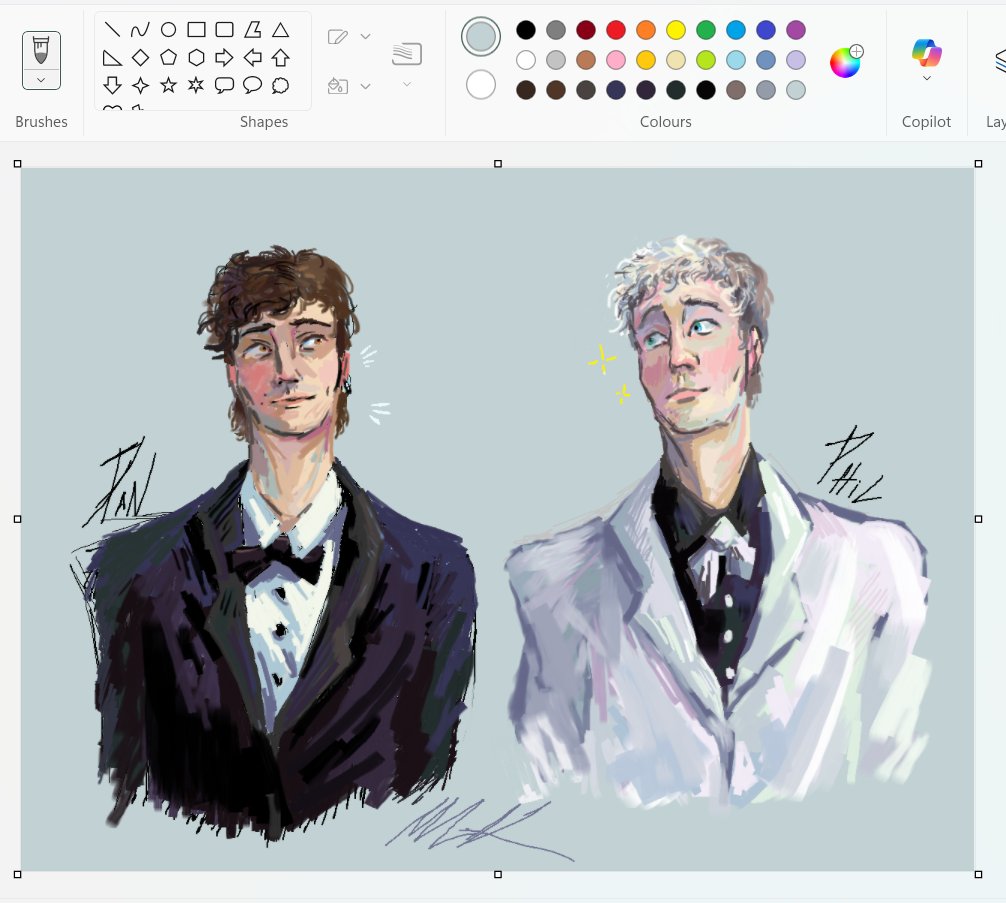Image resolution: width=1006 pixels, height=903 pixels.
Task: Select the Four-point star shape
Action: click(140, 85)
